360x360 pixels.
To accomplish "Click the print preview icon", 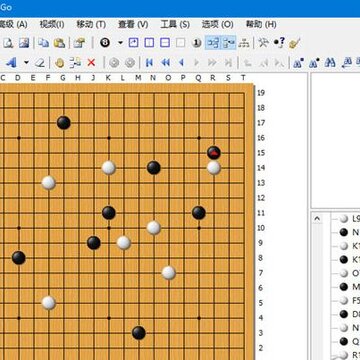I will [8, 43].
